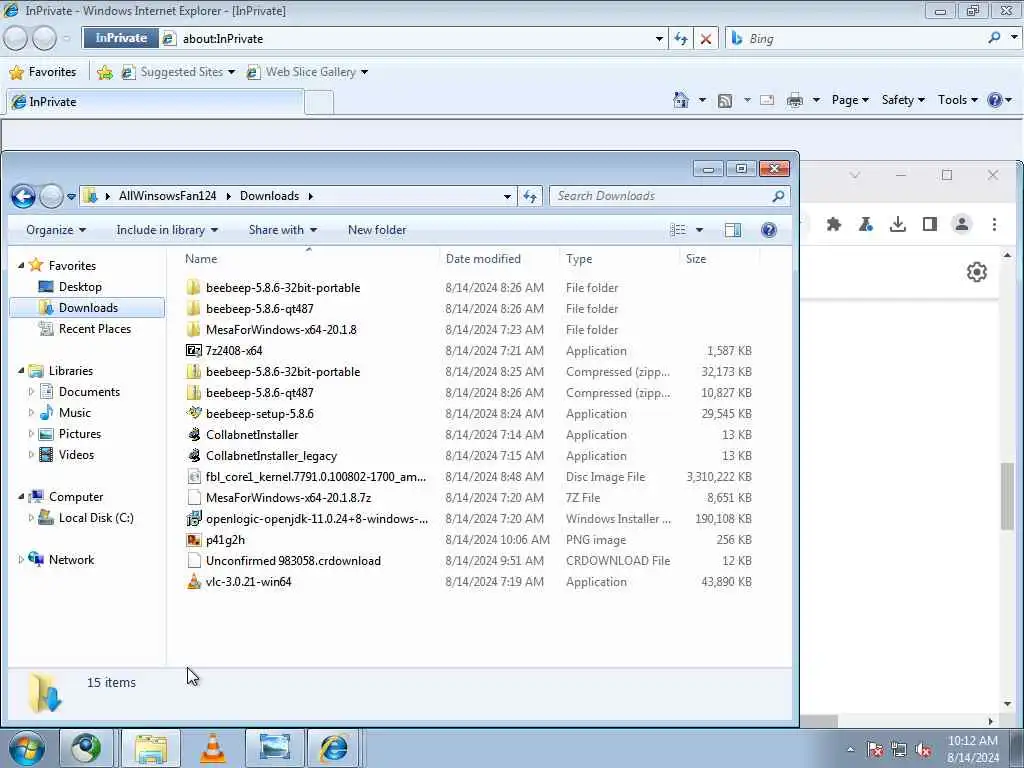This screenshot has width=1024, height=768.
Task: Select Recent Places in navigation pane
Action: tap(95, 328)
